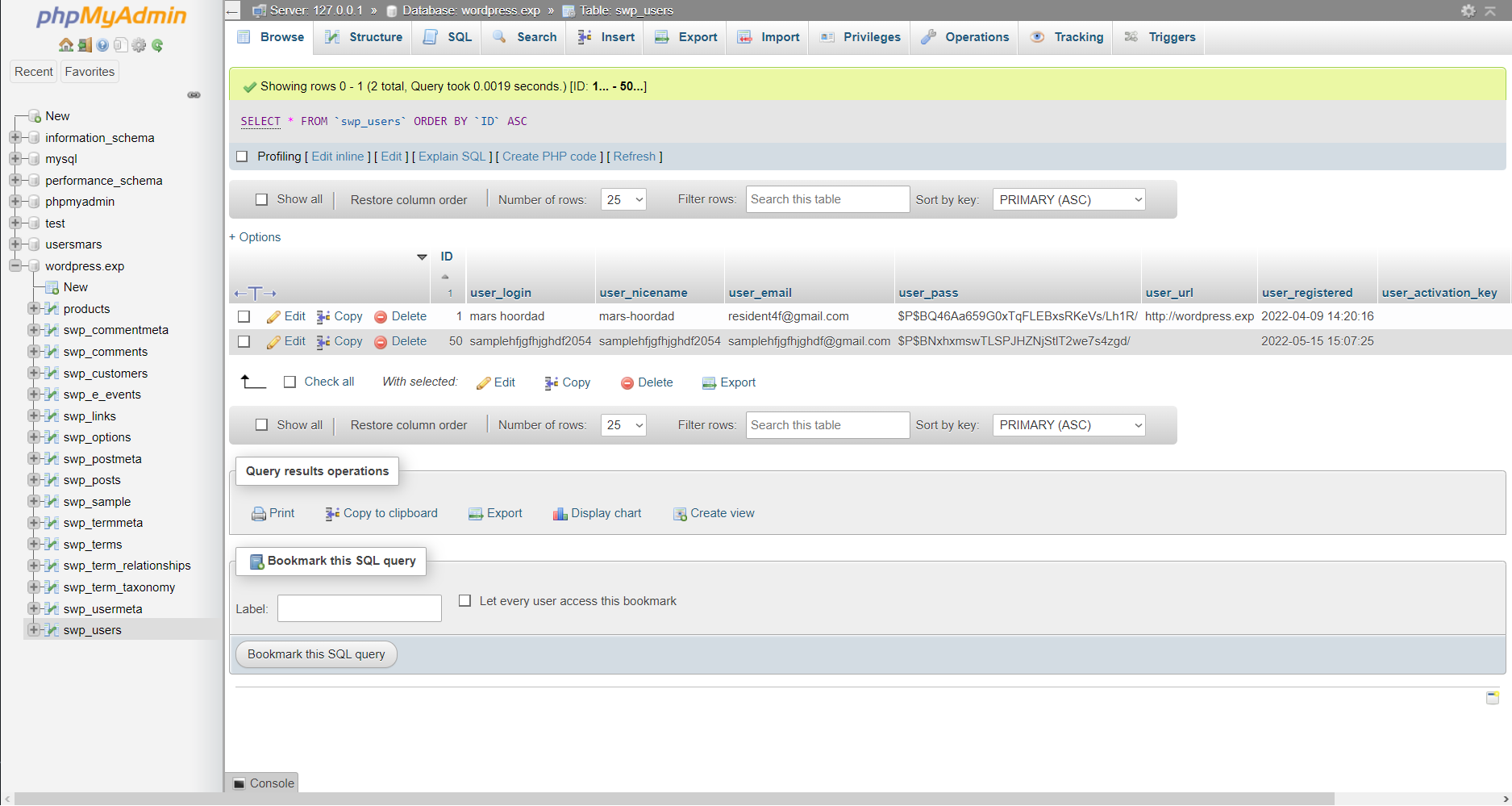Expand the + Options link
The height and width of the screenshot is (806, 1512).
coord(255,237)
